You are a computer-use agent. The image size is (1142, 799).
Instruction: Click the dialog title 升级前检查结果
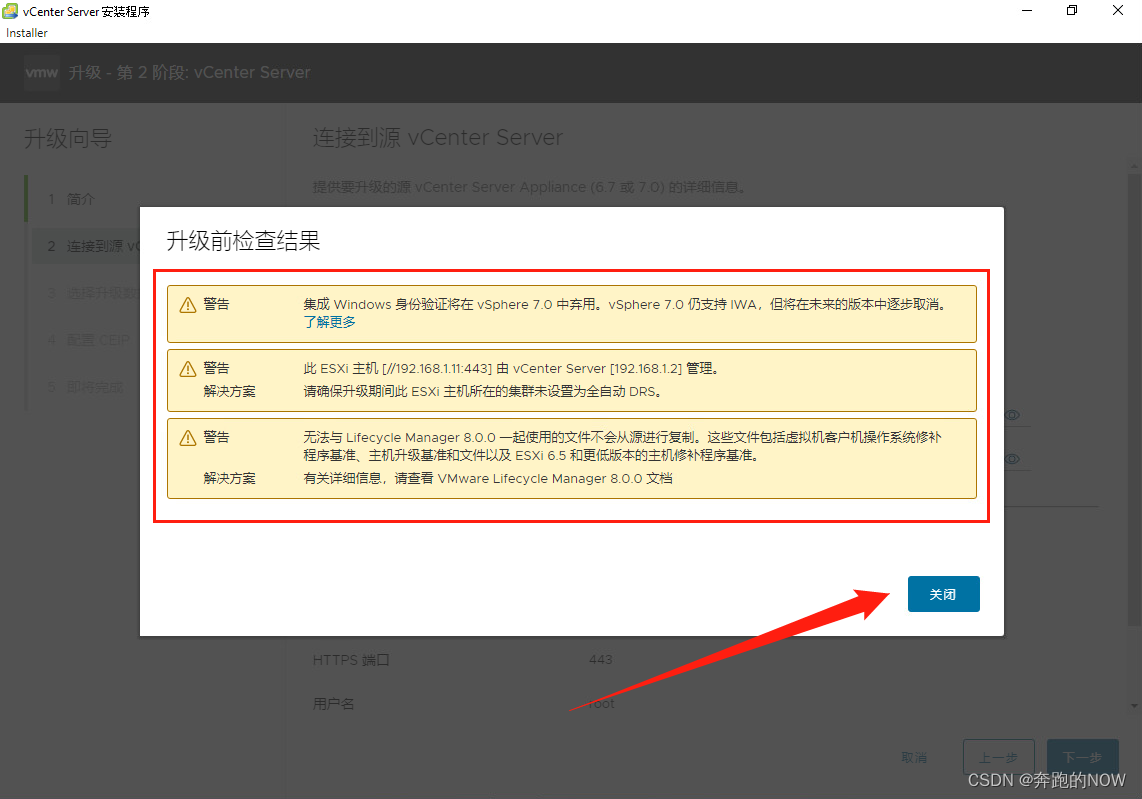243,241
